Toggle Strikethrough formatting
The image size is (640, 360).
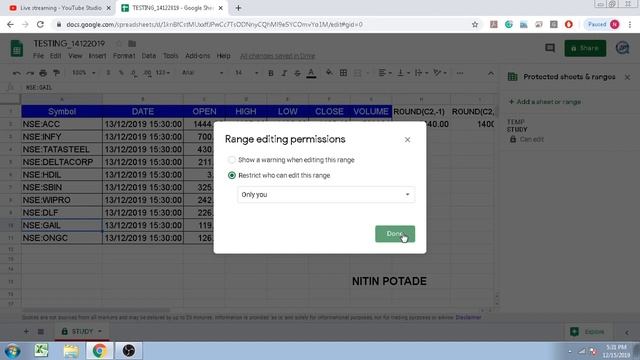tap(297, 73)
